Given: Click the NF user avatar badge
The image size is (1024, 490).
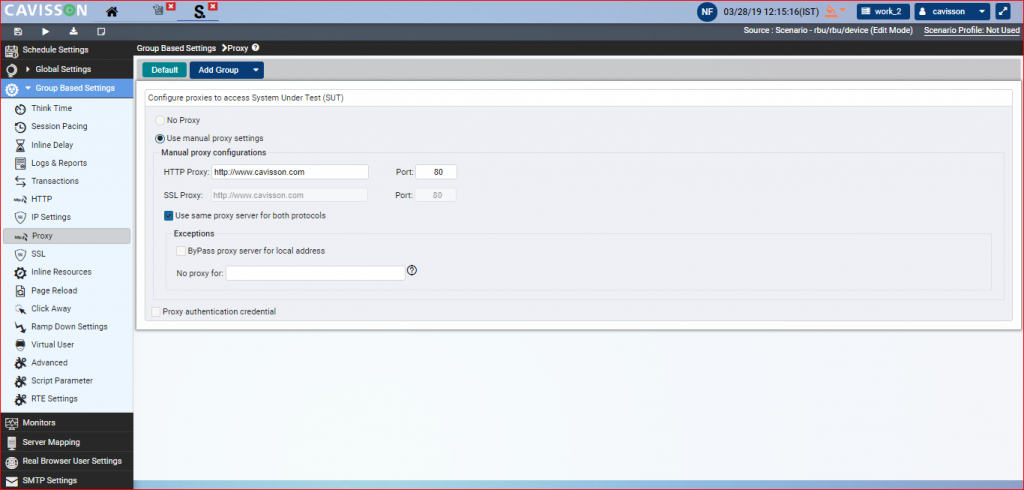Looking at the screenshot, I should [x=707, y=11].
